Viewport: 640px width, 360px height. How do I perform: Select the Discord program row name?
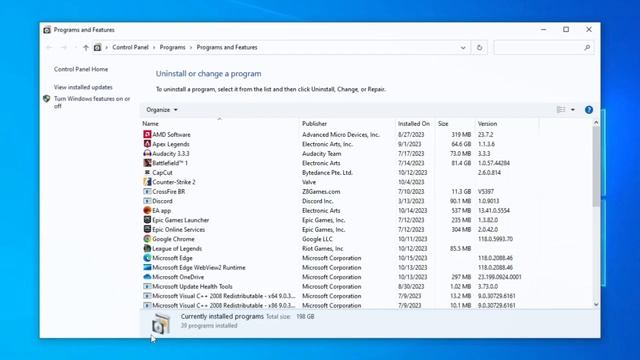(162, 201)
